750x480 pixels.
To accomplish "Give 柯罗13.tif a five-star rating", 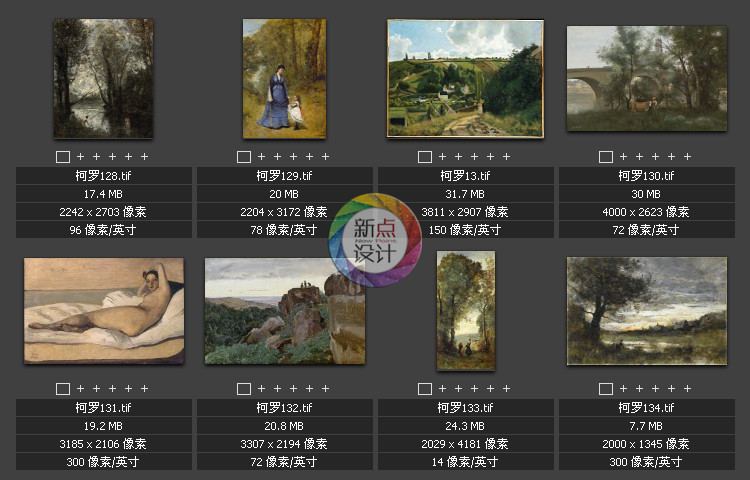I will click(x=507, y=156).
